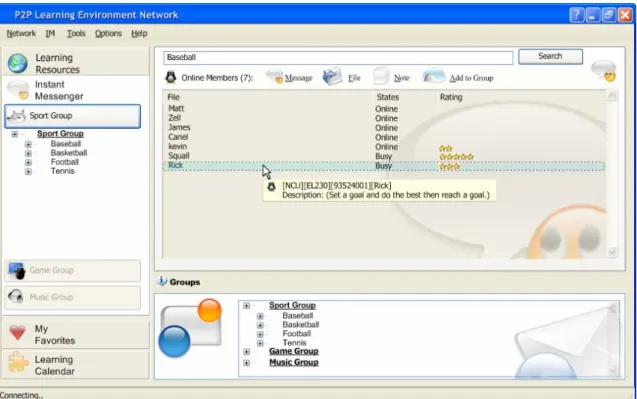637x399 pixels.
Task: Click kevin's two-star rating
Action: 446,149
